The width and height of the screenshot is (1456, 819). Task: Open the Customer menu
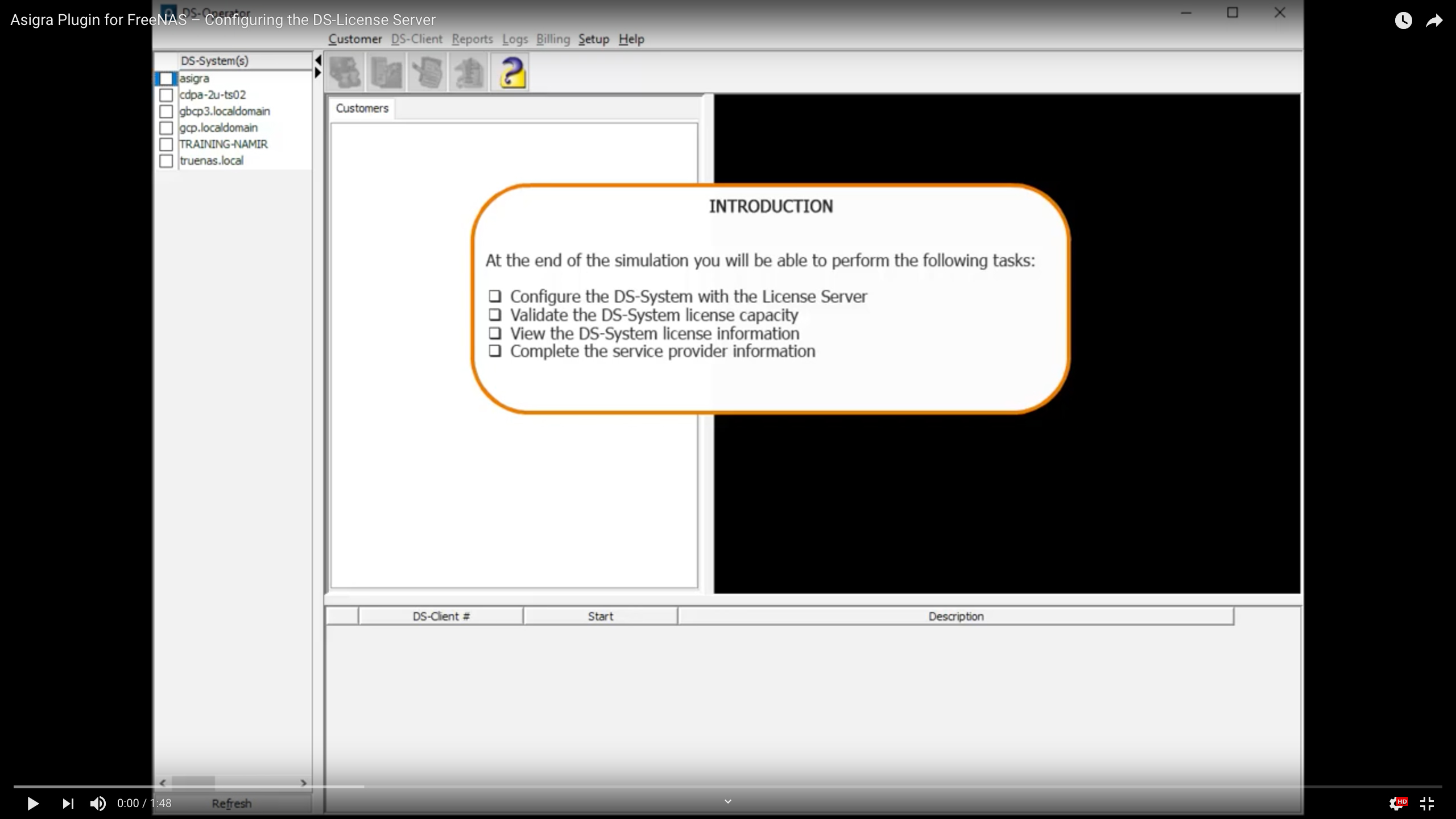(355, 39)
